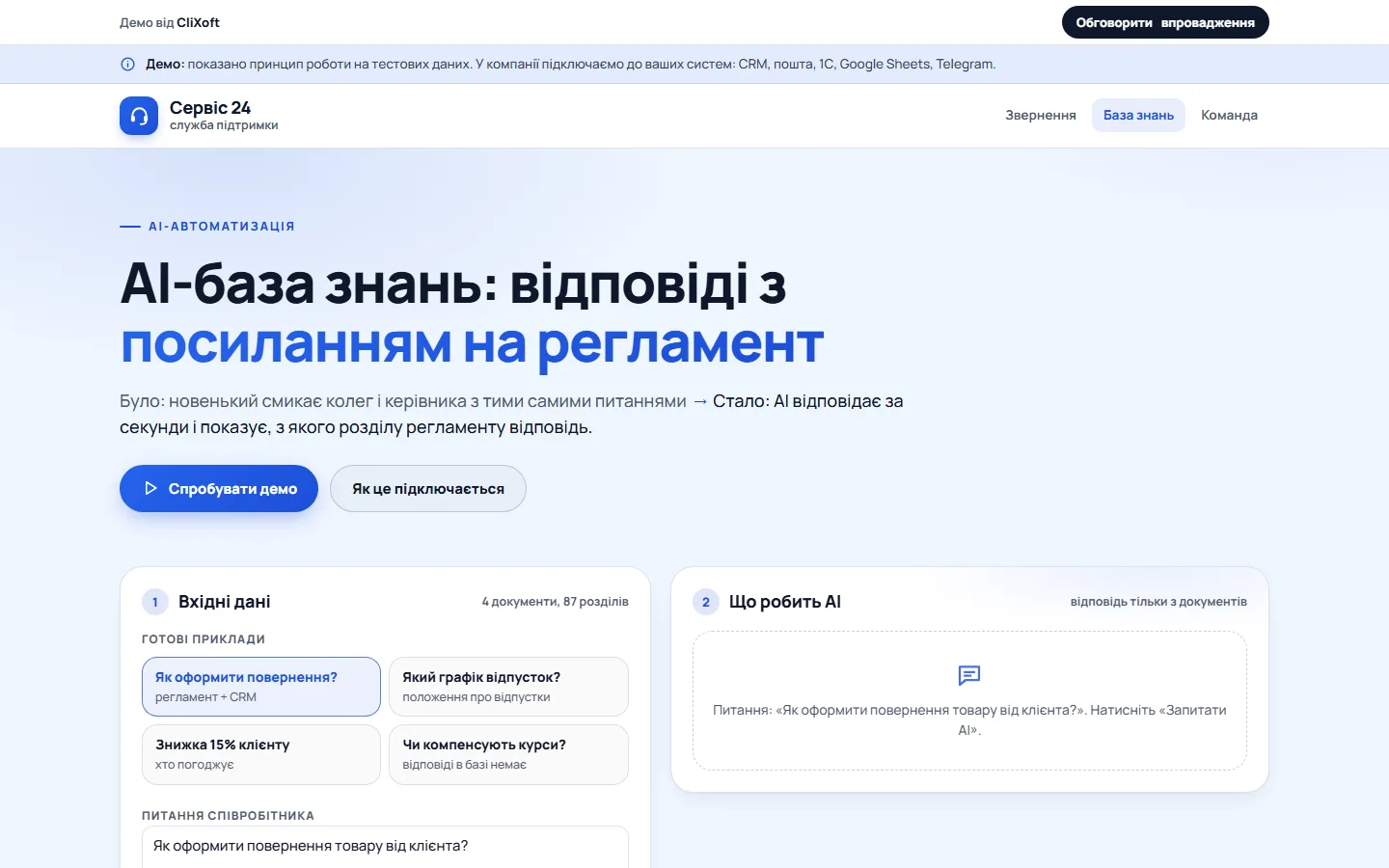Choose example Який графік відпусток?
This screenshot has height=868, width=1389.
coord(508,687)
